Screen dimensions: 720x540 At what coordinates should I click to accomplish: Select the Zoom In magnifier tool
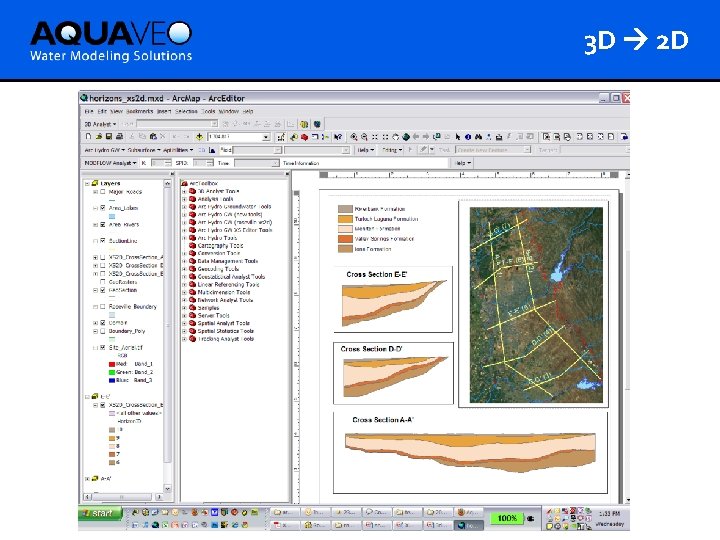click(354, 137)
